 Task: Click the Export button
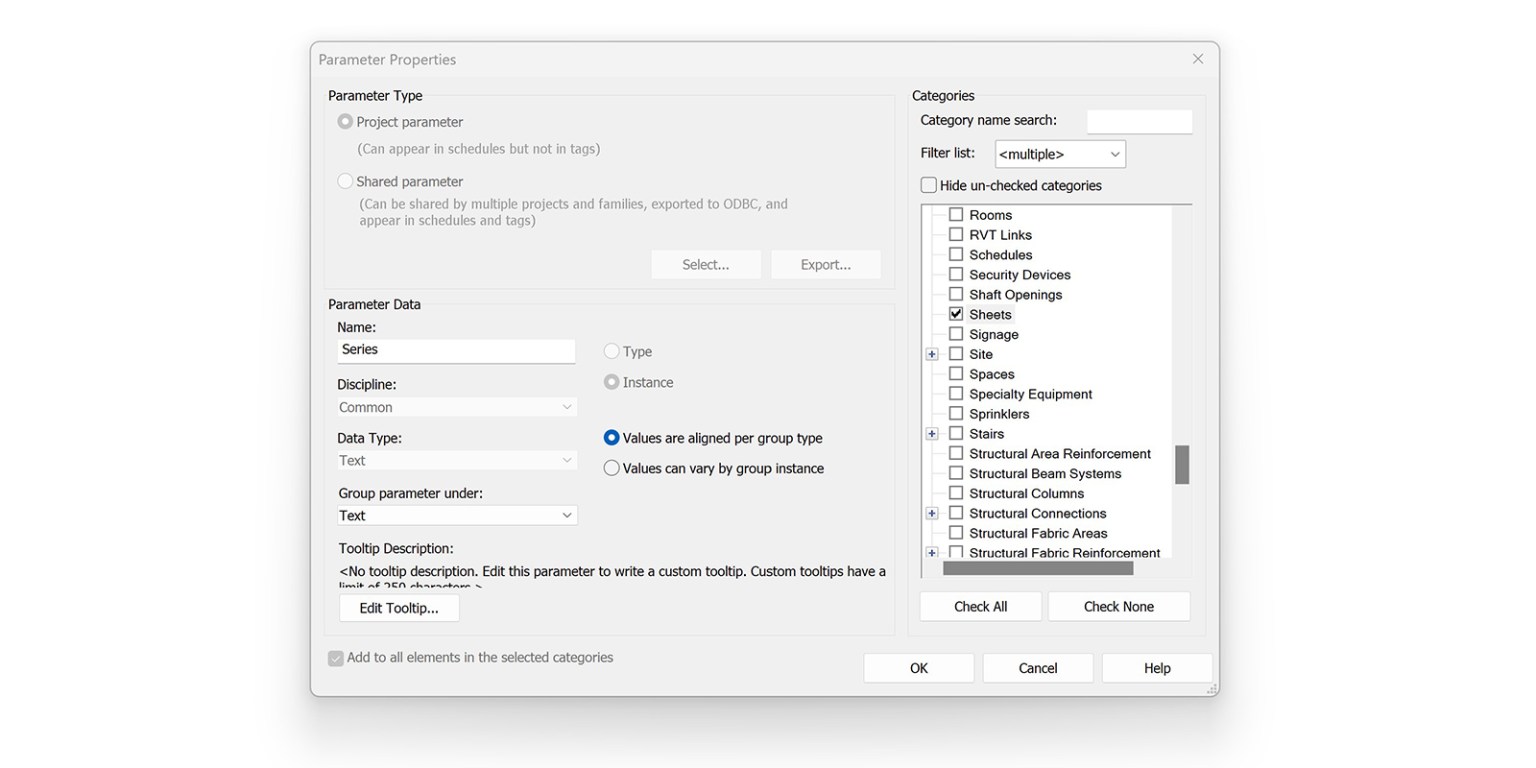coord(825,264)
